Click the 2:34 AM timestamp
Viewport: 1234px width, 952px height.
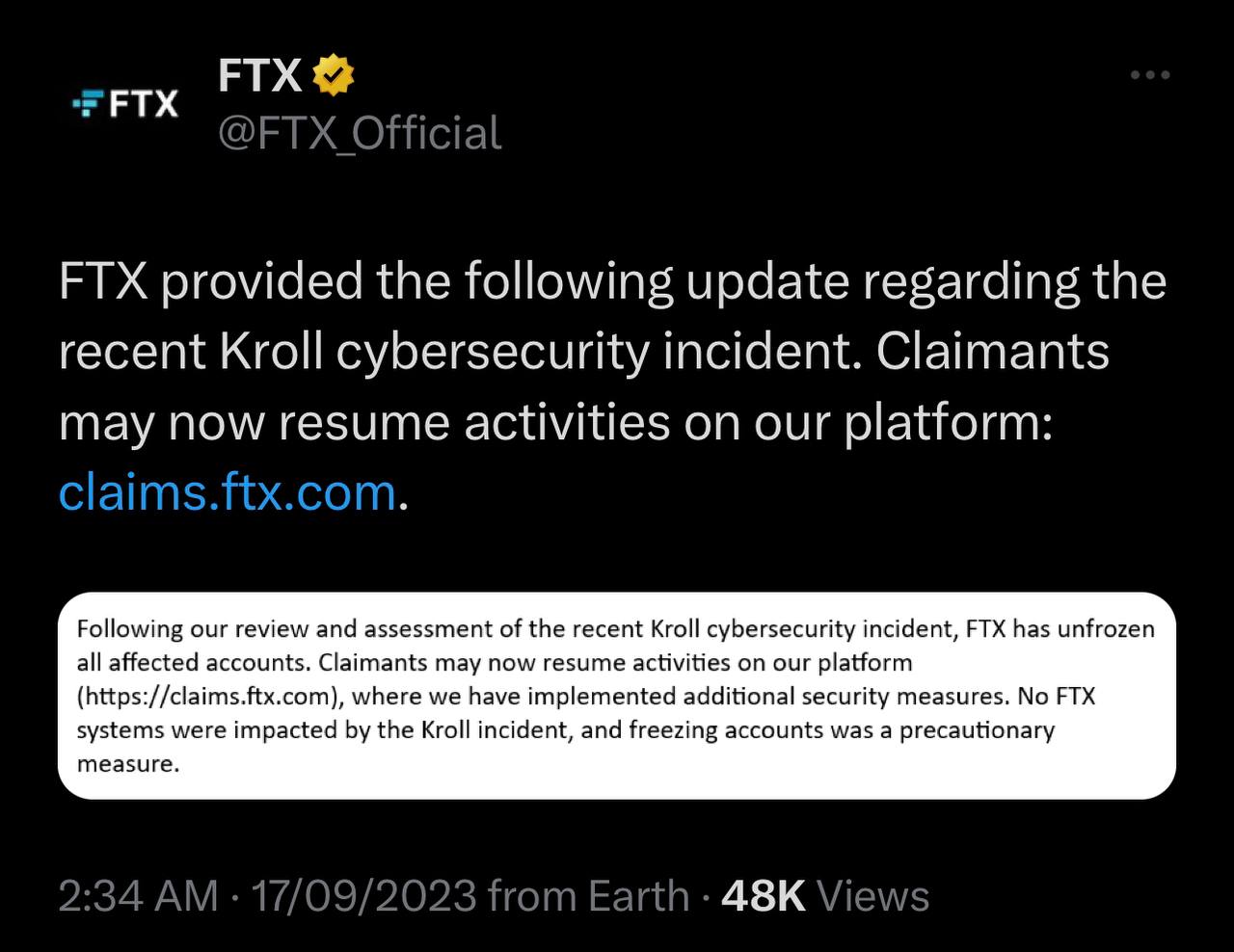[139, 896]
